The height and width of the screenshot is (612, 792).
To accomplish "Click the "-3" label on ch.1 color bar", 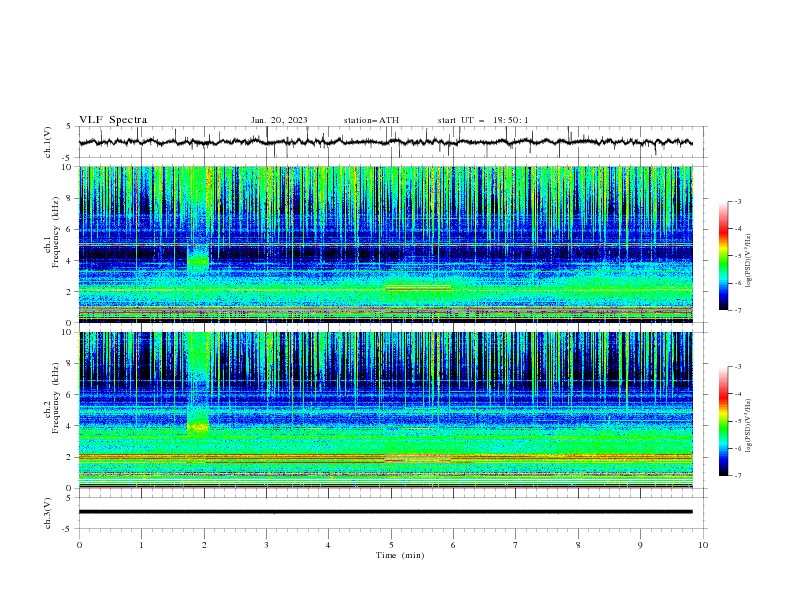I will pos(737,201).
